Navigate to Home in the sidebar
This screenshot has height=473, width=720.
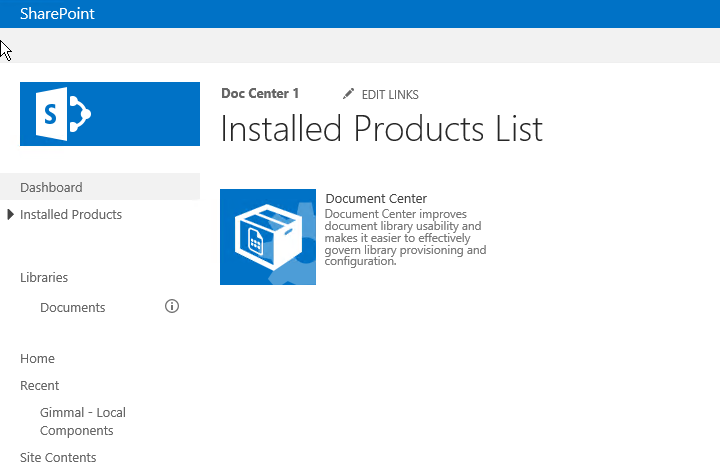pos(37,358)
